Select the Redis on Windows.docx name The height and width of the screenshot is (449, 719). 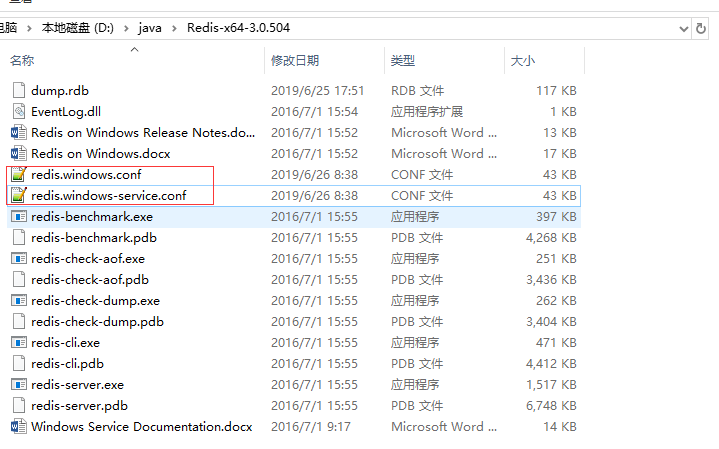(x=101, y=154)
